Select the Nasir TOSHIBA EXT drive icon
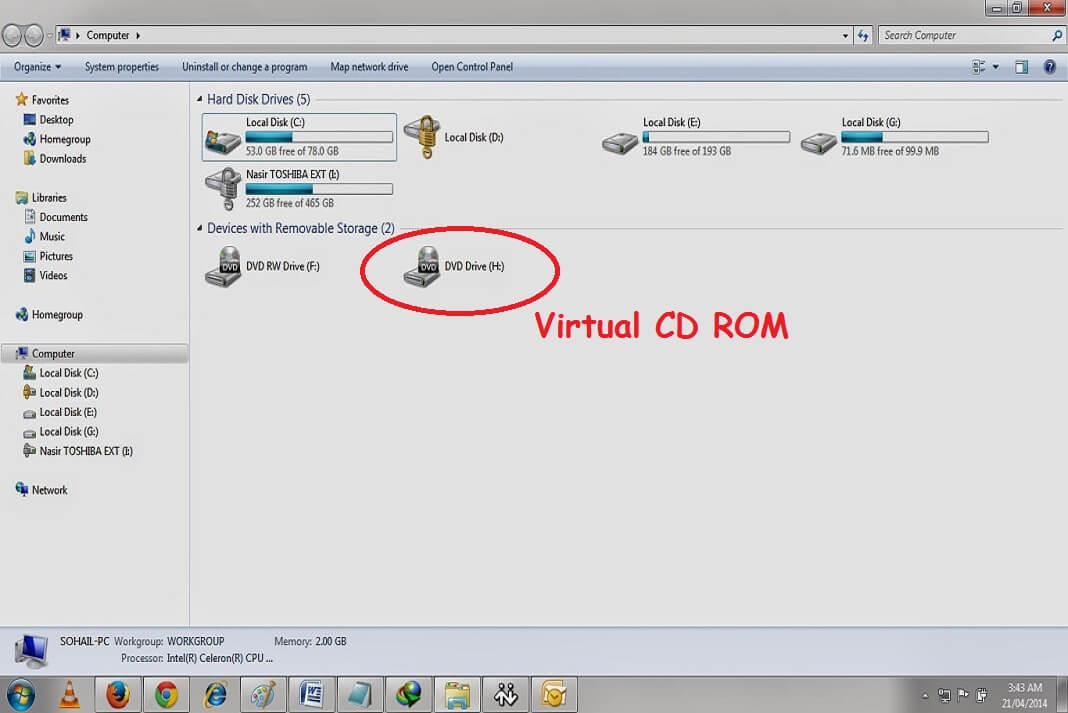Image resolution: width=1068 pixels, height=713 pixels. (x=223, y=189)
